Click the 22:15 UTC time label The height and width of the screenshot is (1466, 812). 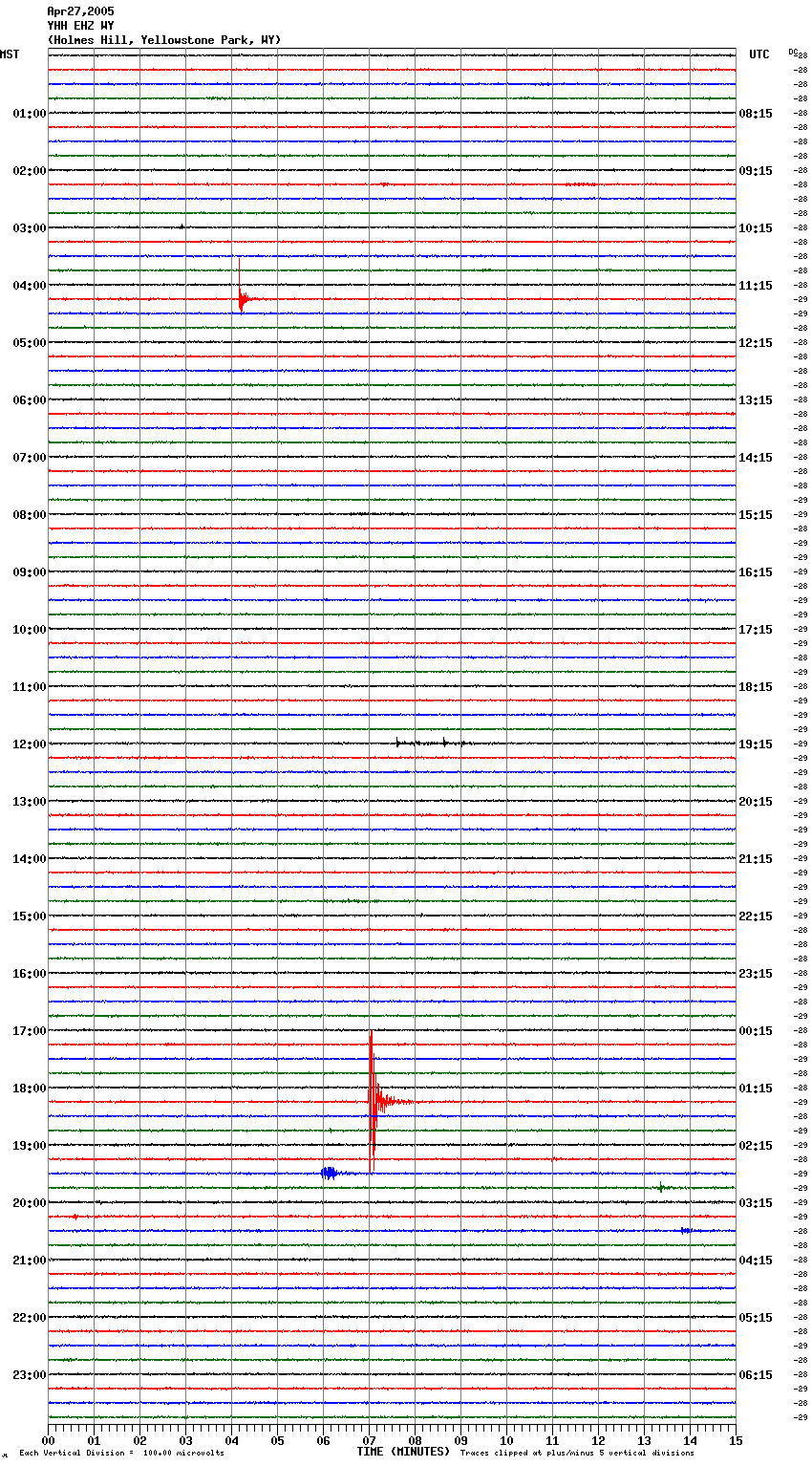click(x=756, y=916)
